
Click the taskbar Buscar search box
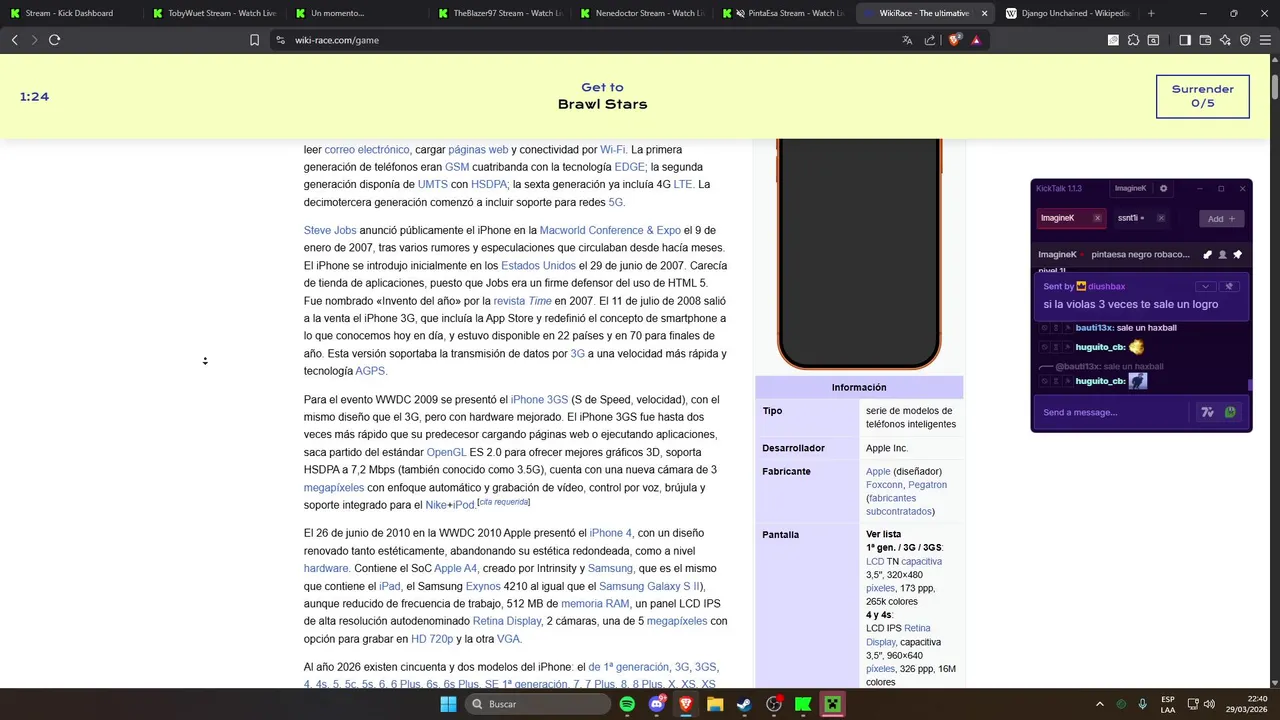[538, 704]
